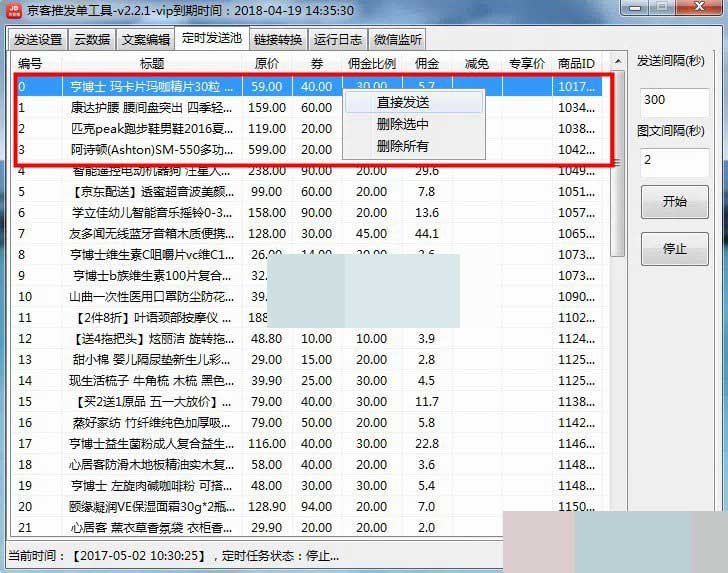Select row 山曲一次性医用口罩防尘防花

click(x=309, y=296)
